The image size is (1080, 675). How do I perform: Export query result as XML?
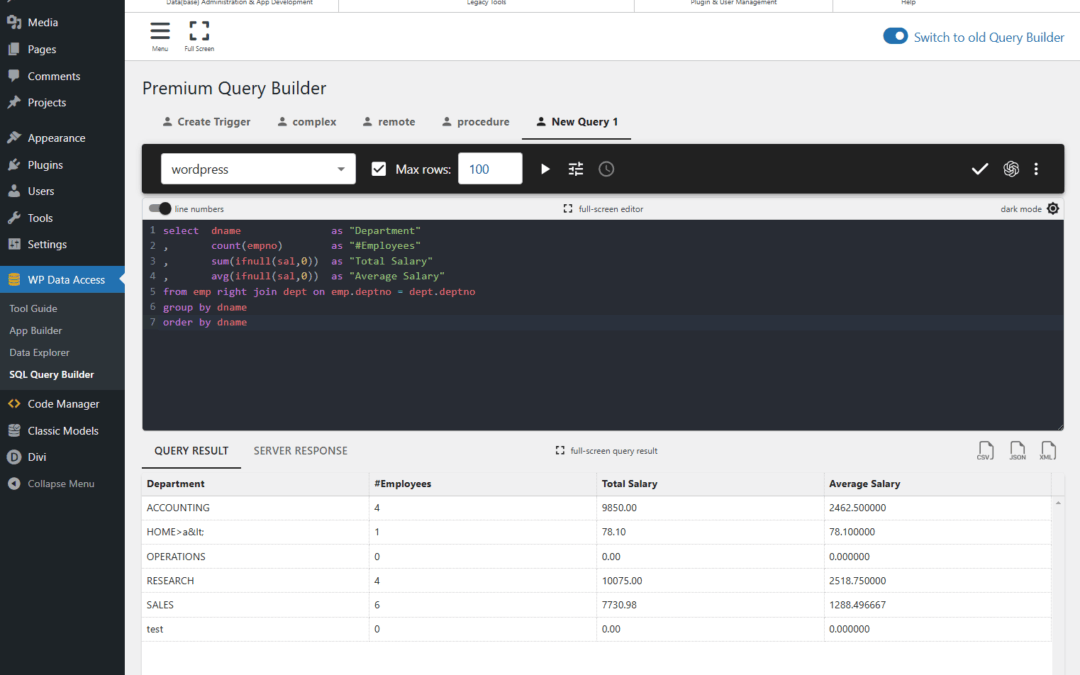(x=1048, y=450)
